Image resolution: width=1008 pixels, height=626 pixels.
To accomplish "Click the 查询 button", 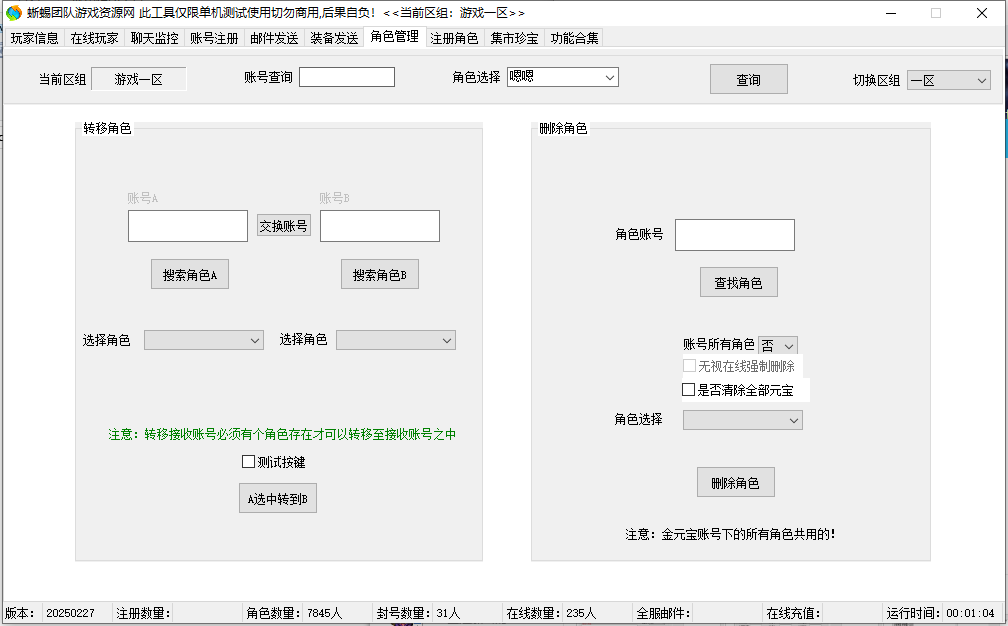I will [748, 80].
